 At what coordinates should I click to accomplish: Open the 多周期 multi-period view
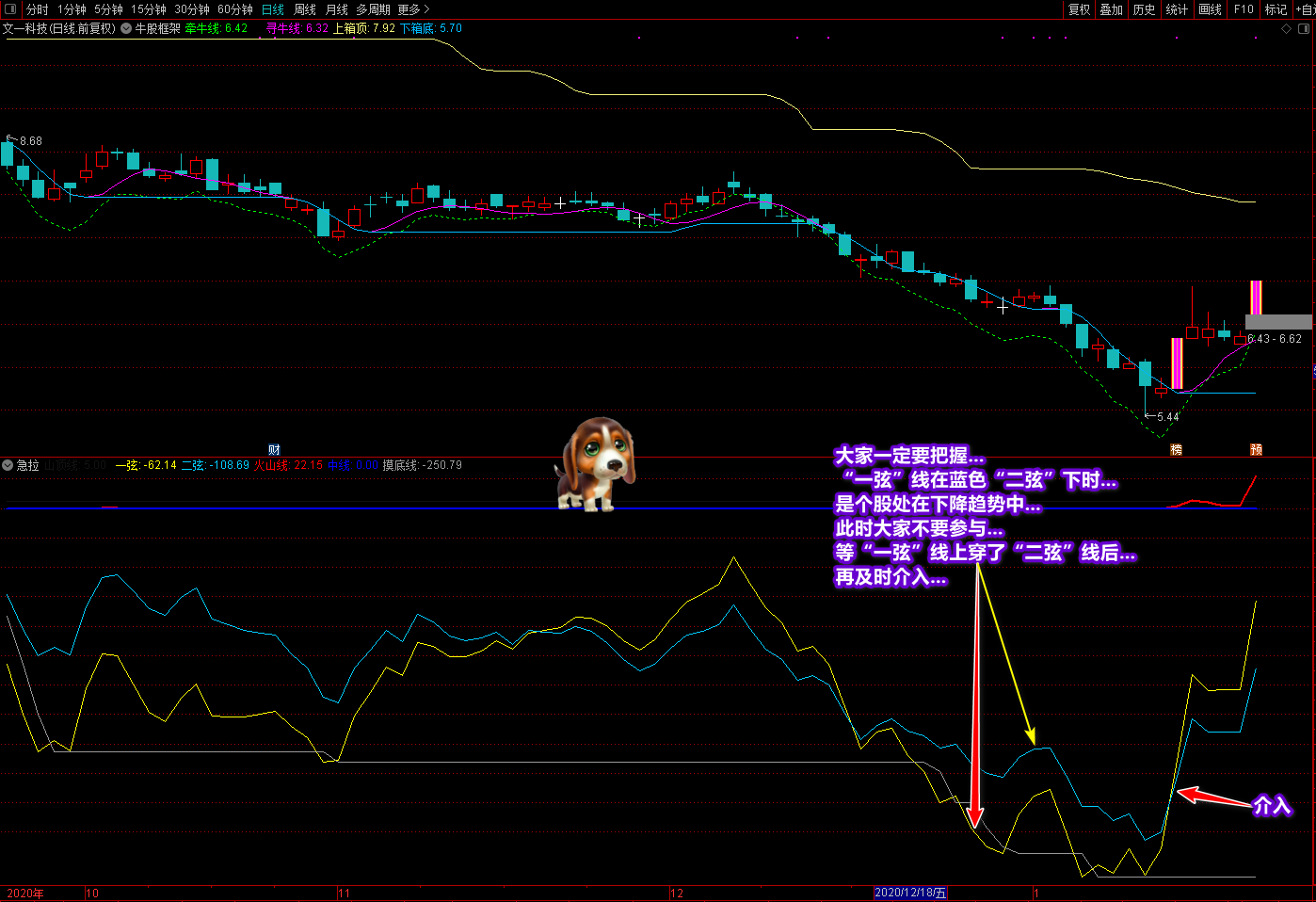(x=373, y=9)
